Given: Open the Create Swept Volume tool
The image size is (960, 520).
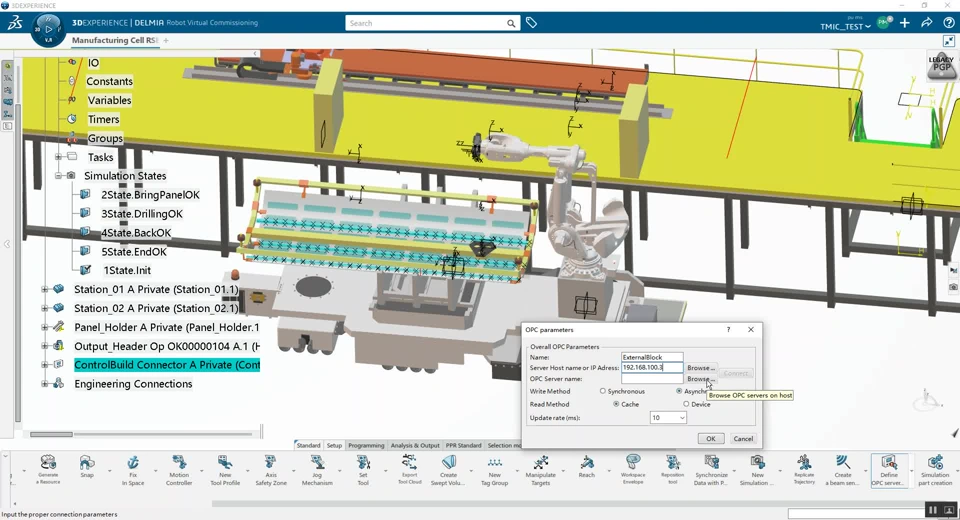Looking at the screenshot, I should click(x=448, y=469).
